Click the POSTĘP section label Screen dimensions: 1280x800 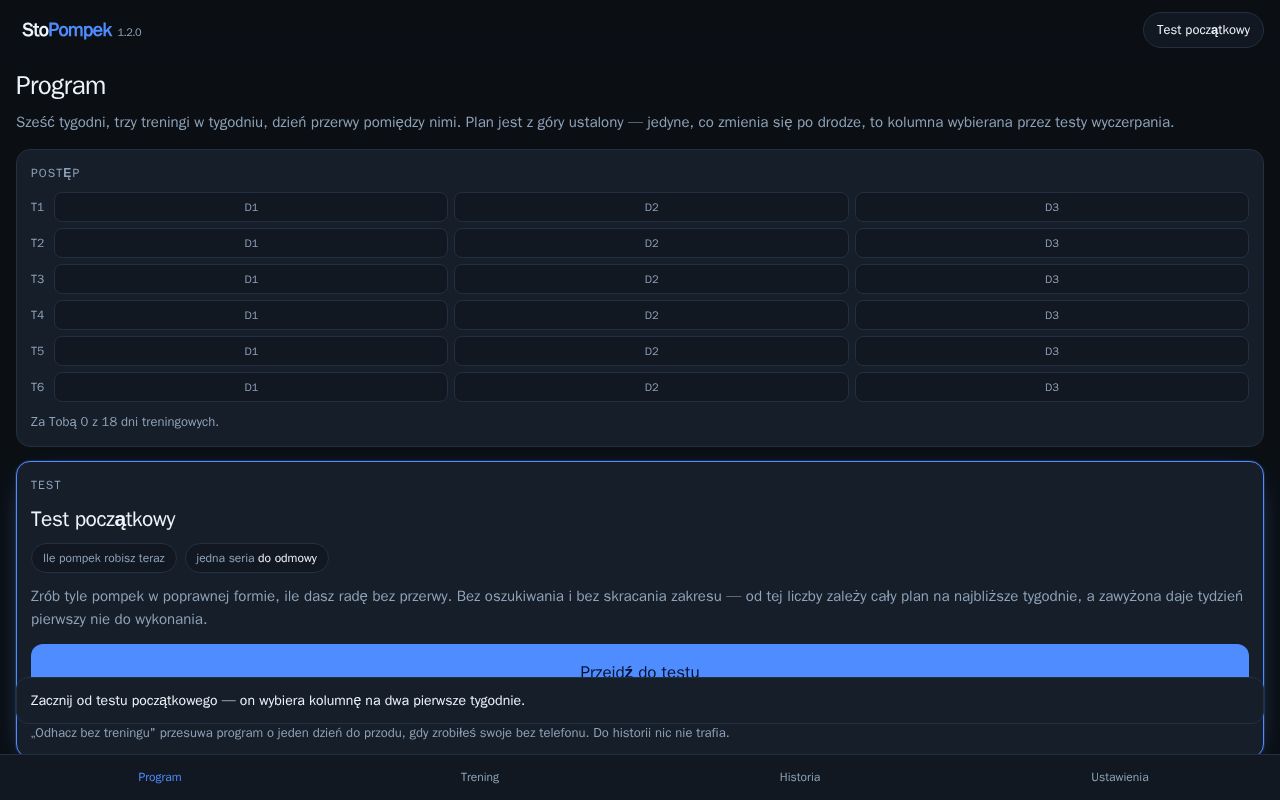(55, 173)
